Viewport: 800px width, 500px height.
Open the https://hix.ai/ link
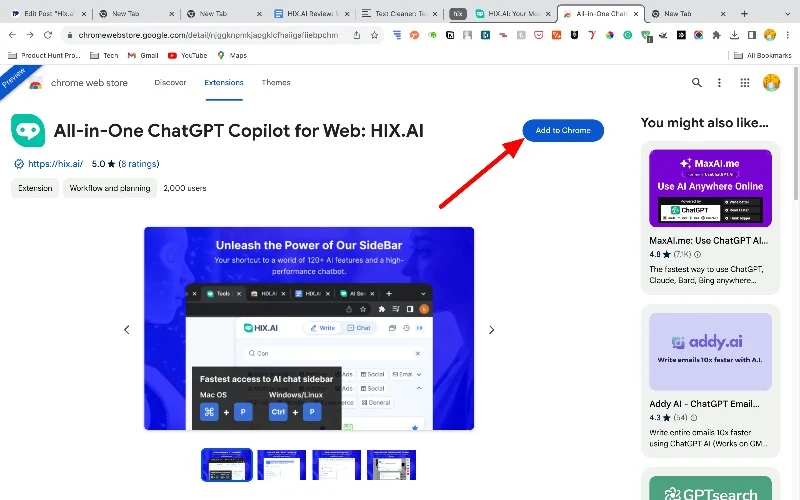55,164
